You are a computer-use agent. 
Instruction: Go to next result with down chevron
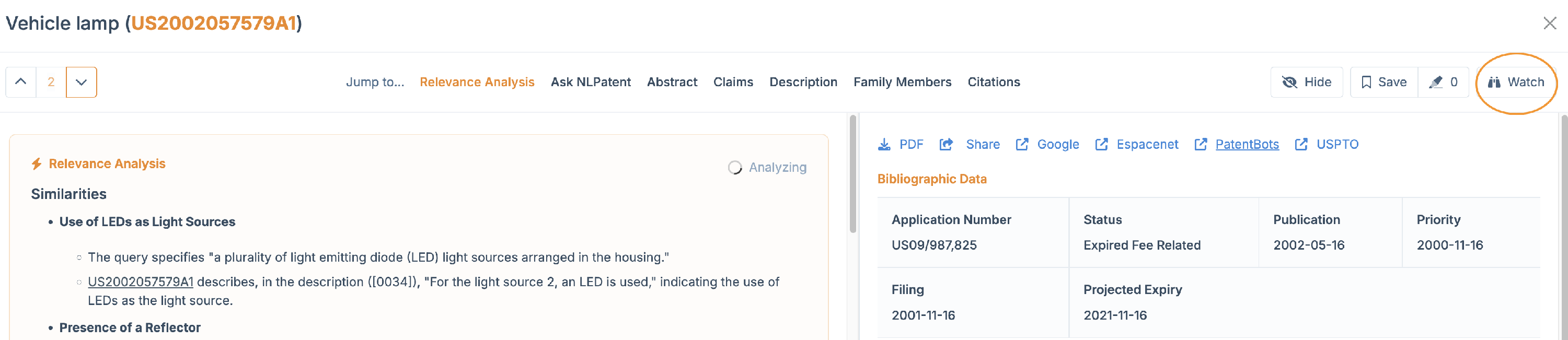pos(82,82)
